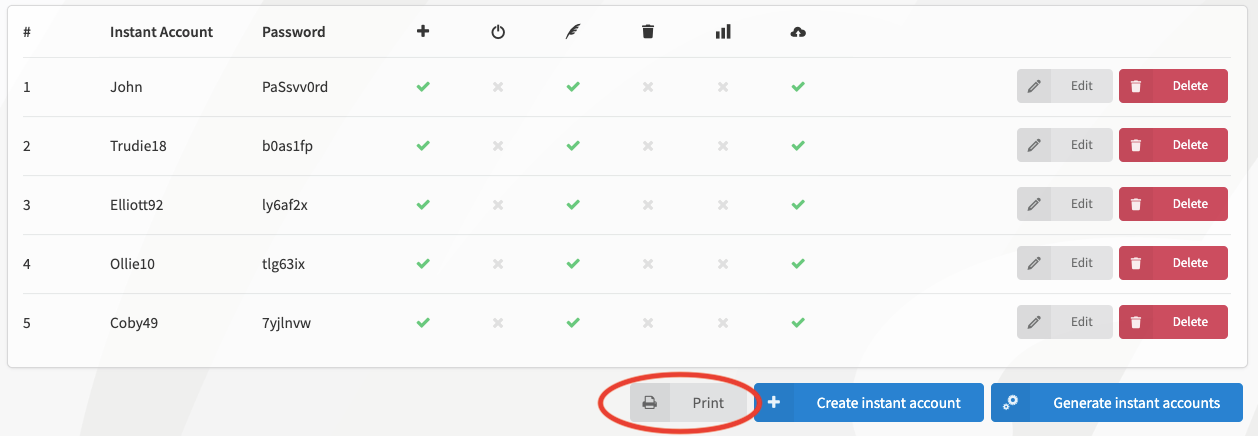Edit the Trudie18 account
This screenshot has width=1258, height=436.
pyautogui.click(x=1065, y=145)
